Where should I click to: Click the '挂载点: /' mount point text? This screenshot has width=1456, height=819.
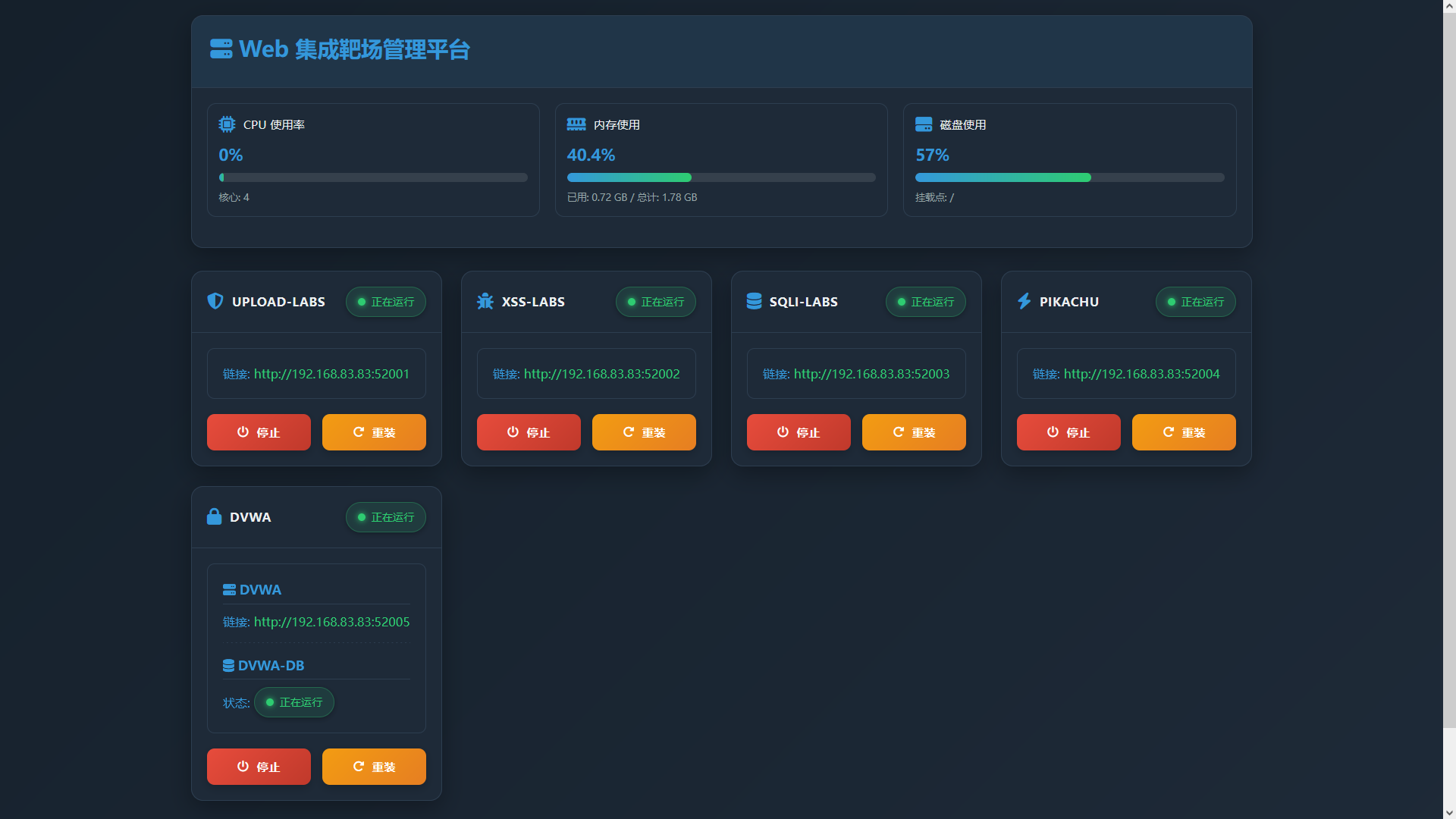934,197
